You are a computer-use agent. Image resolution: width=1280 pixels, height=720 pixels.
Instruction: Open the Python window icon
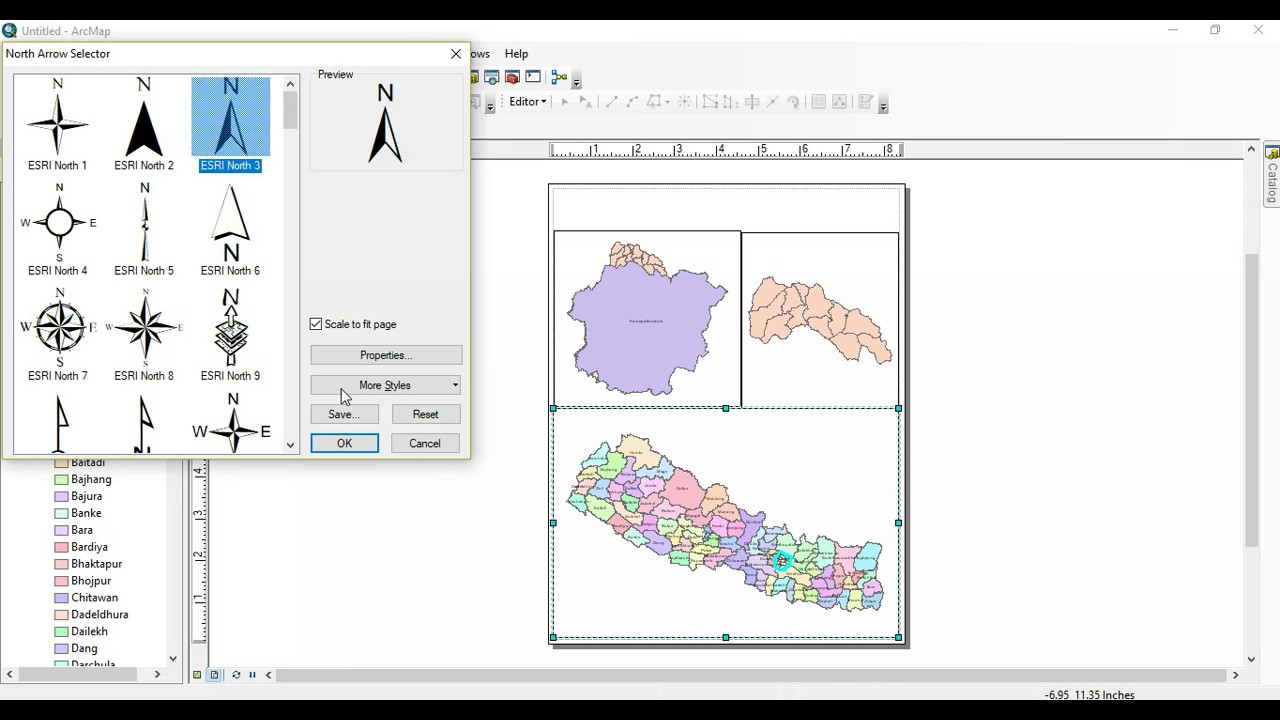point(533,77)
